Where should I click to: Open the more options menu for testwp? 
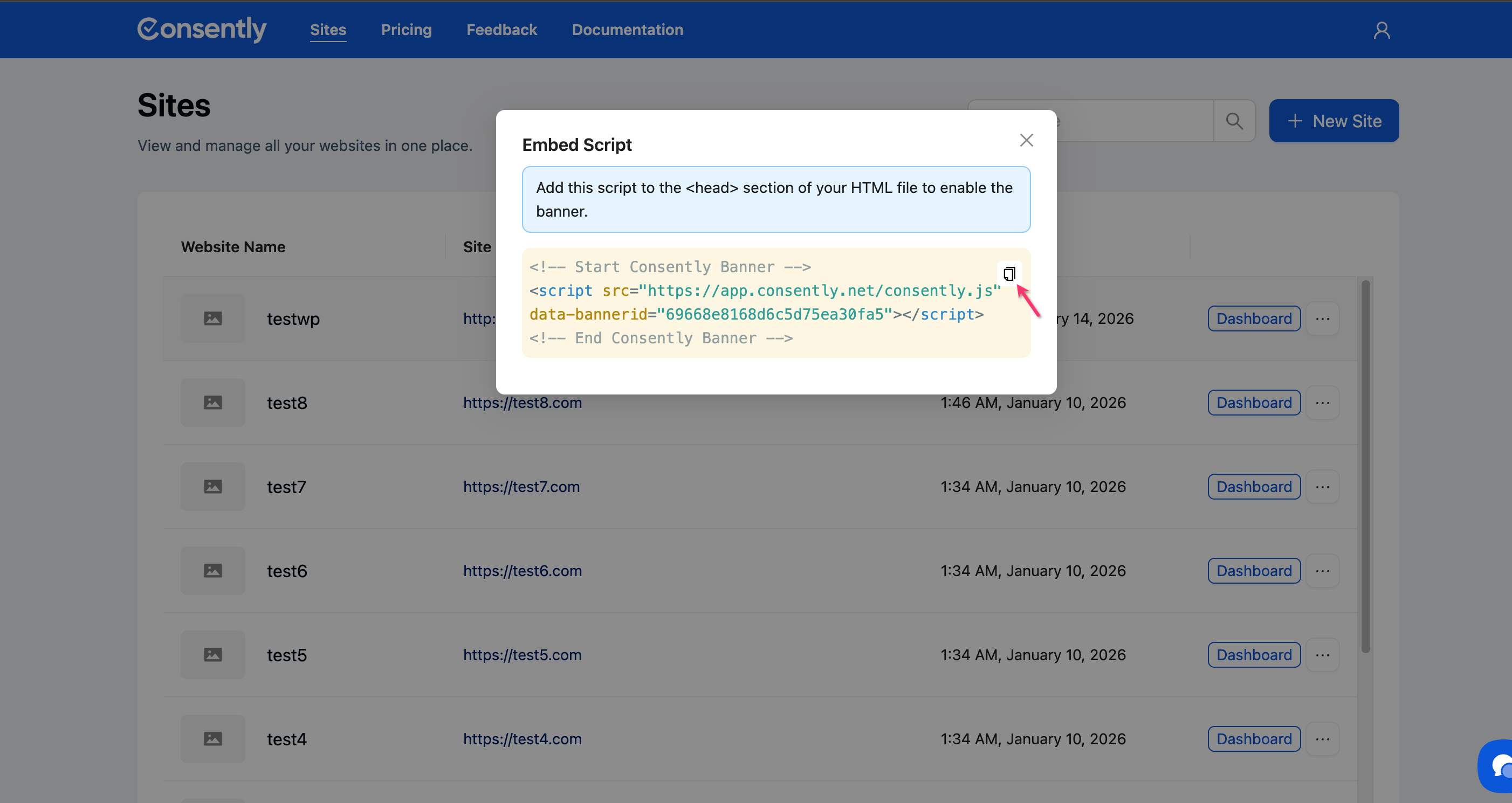[x=1322, y=319]
